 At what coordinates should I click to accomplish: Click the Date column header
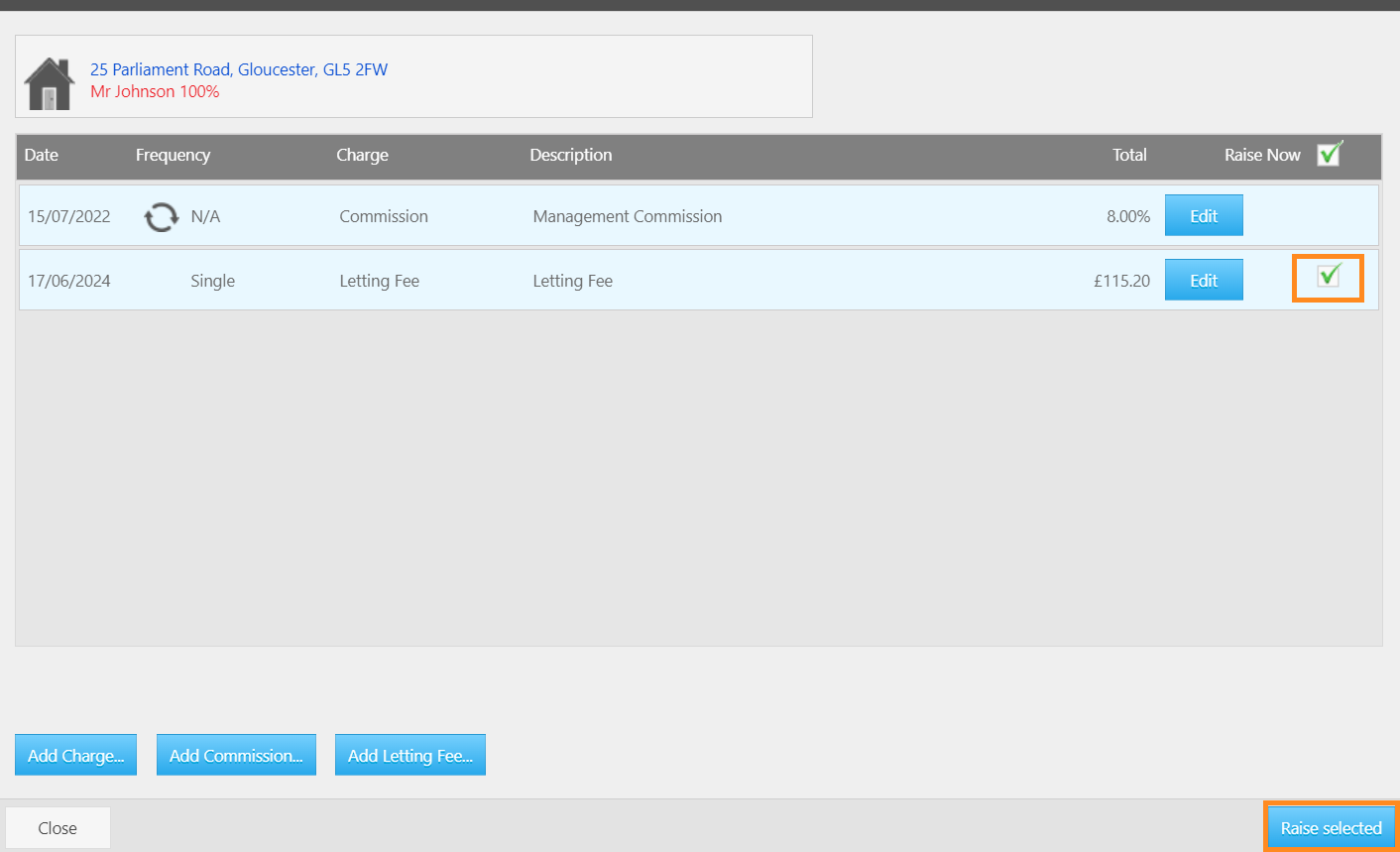(42, 155)
